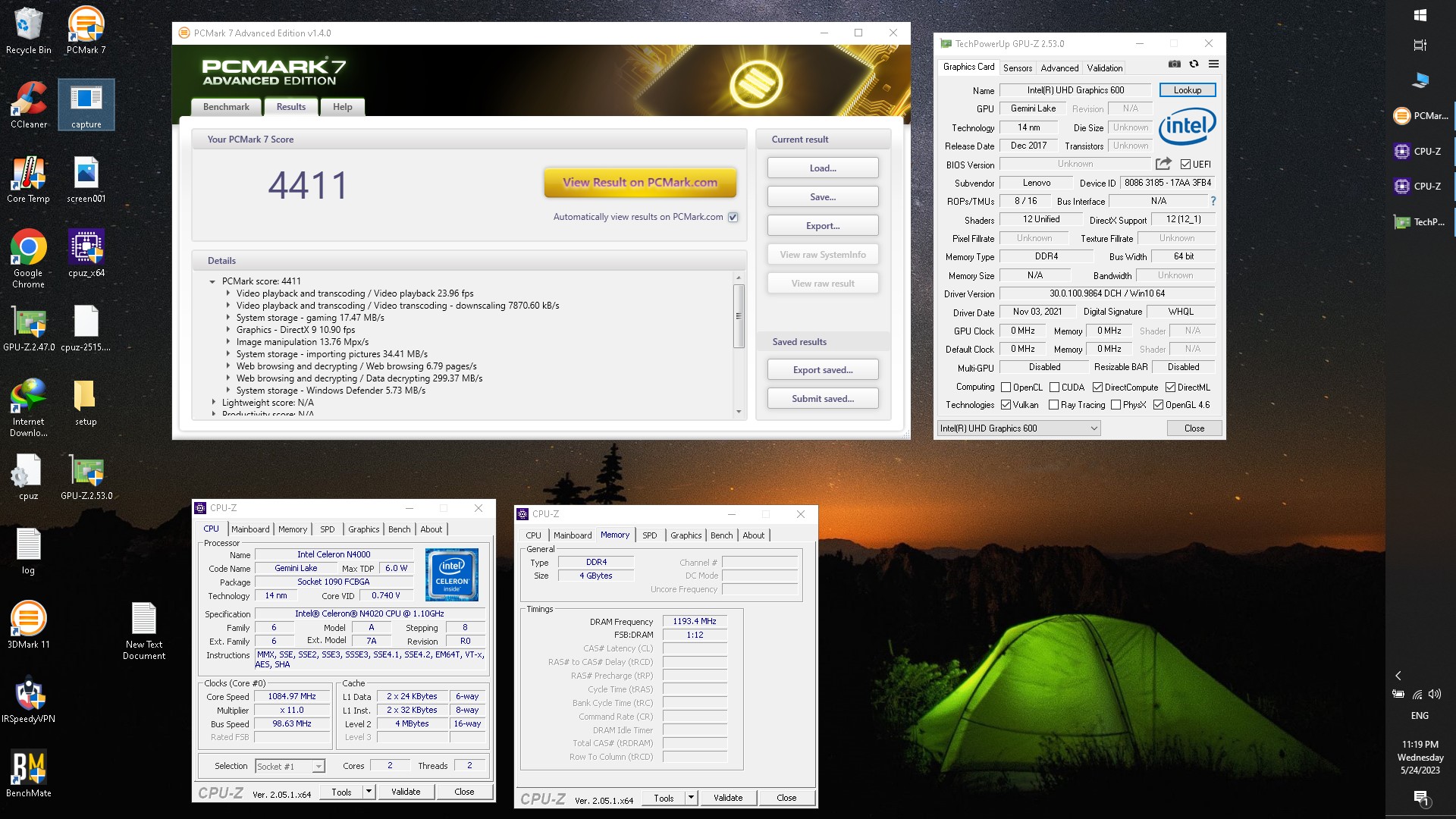Open the GPU-Z hamburger menu icon
Viewport: 1456px width, 819px height.
coord(1213,64)
